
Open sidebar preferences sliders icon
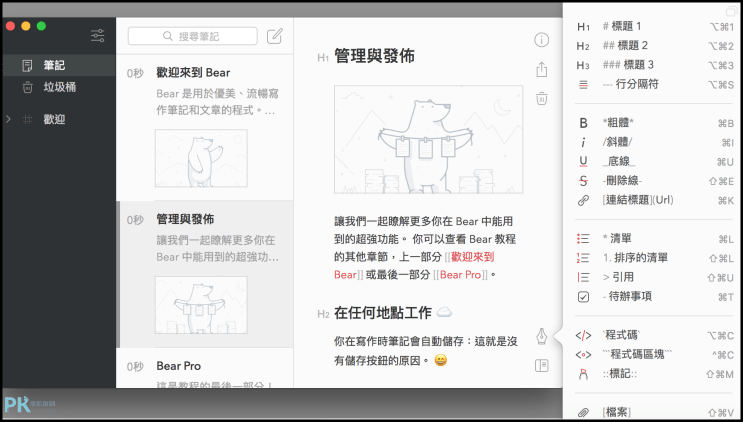(98, 36)
